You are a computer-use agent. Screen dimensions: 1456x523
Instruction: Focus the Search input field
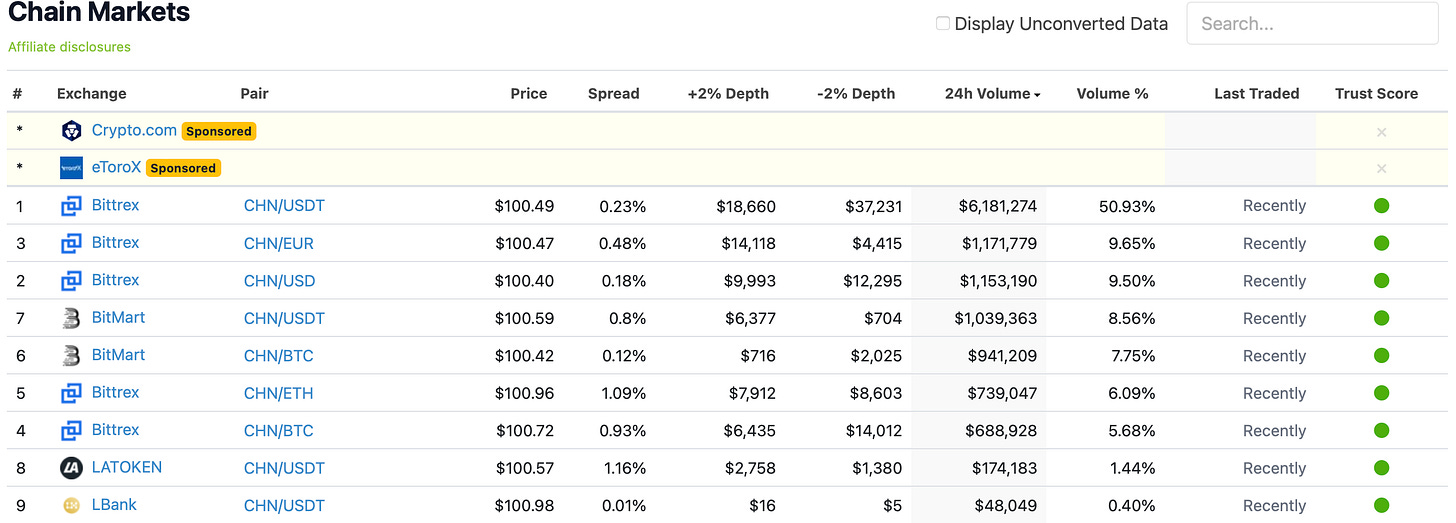tap(1312, 24)
